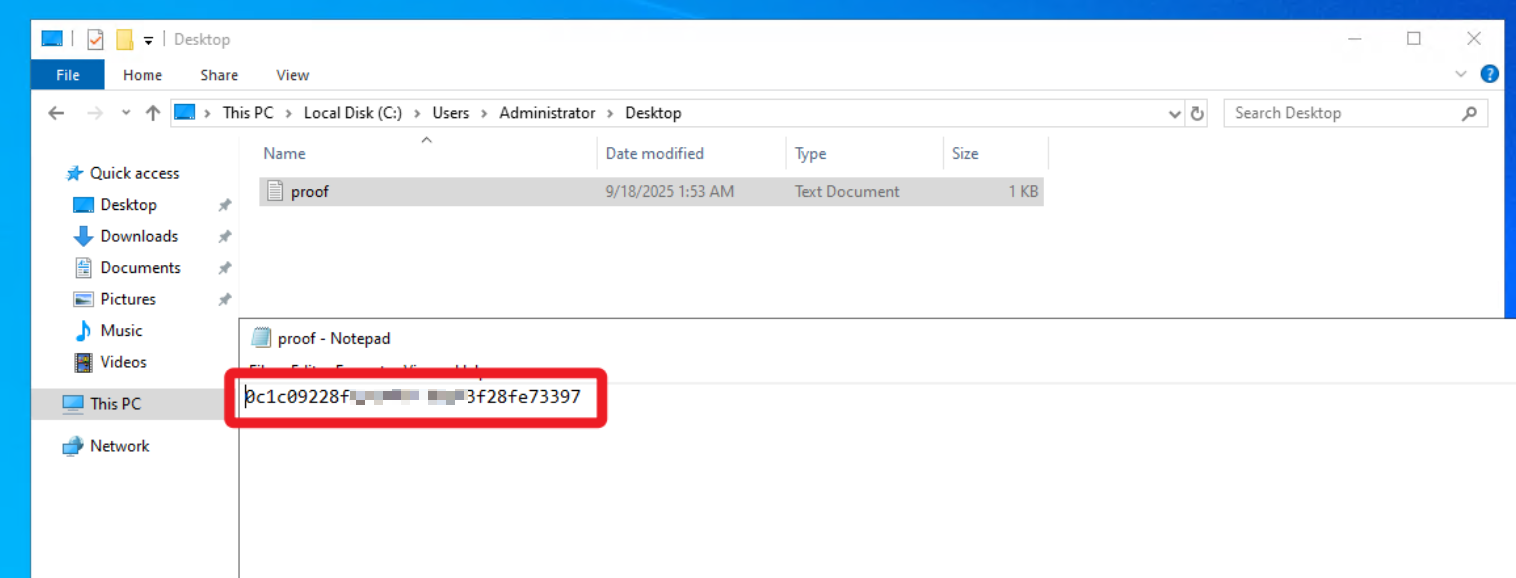Select the proof text document

(309, 191)
